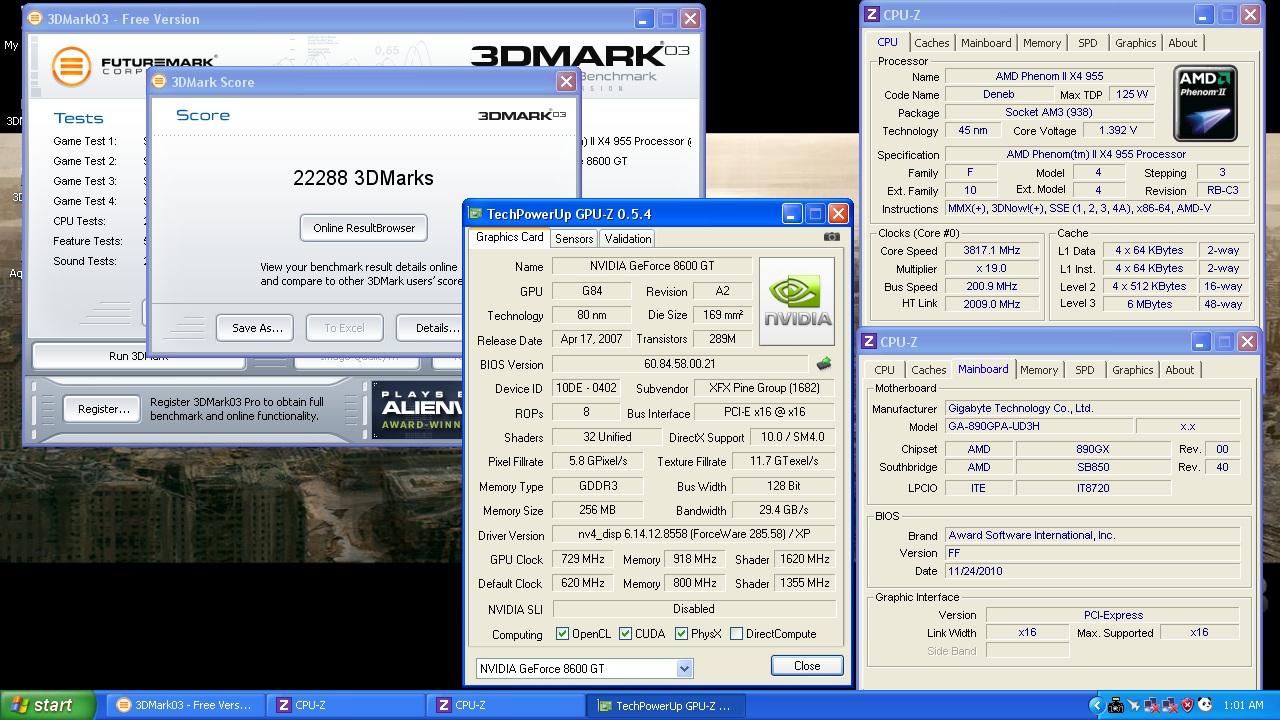
Task: Click the Save As... button
Action: [257, 328]
